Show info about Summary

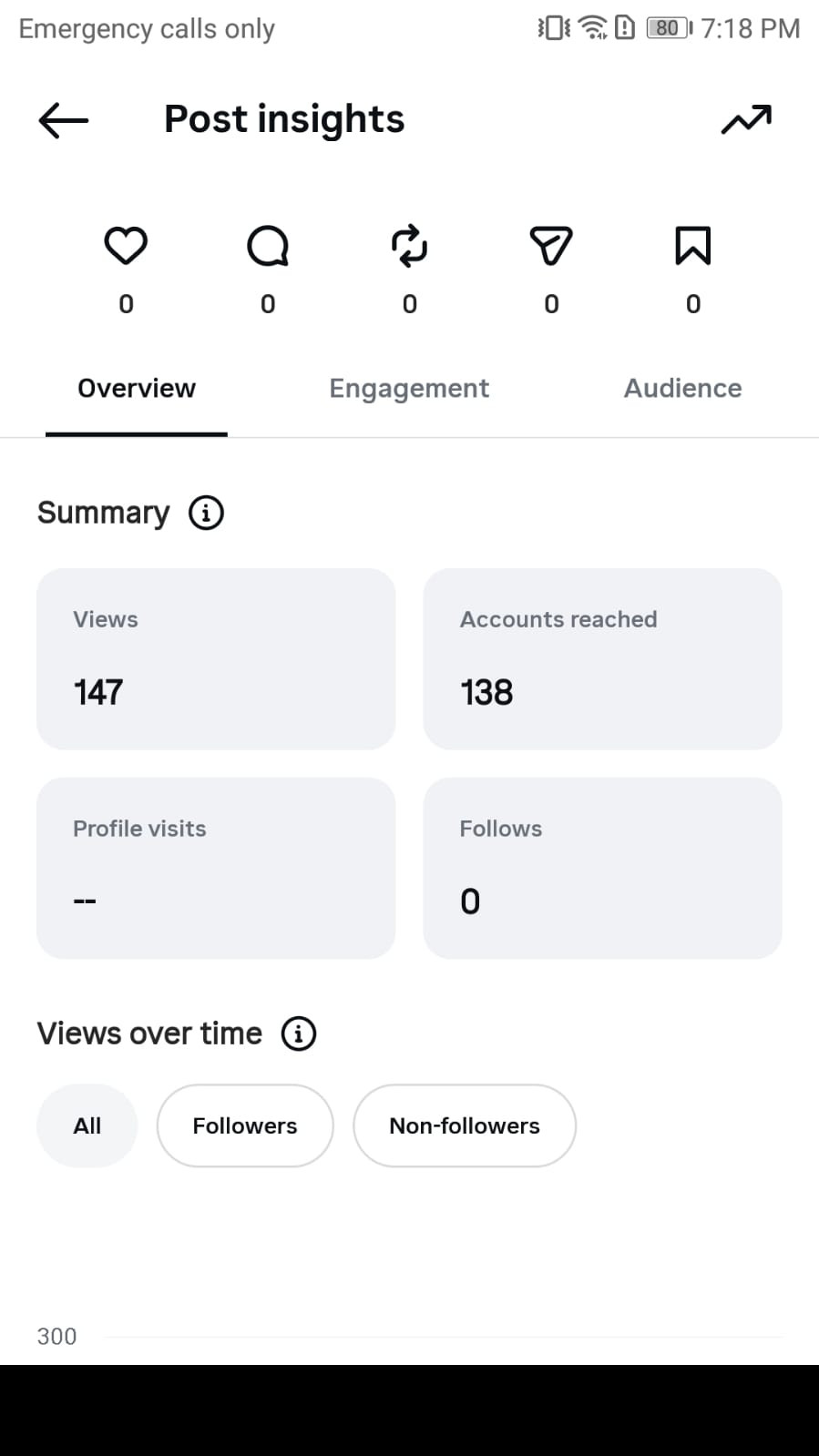point(206,513)
